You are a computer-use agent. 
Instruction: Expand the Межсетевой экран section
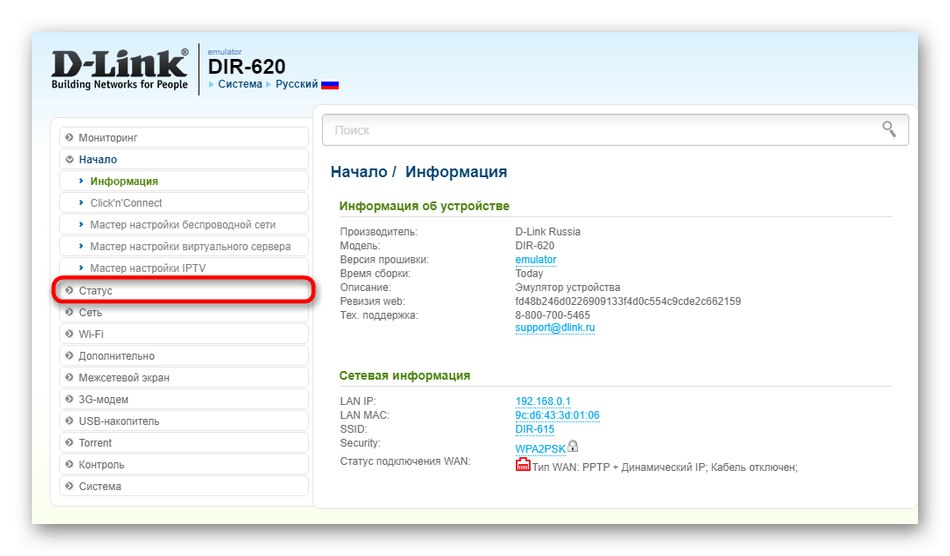[x=184, y=378]
